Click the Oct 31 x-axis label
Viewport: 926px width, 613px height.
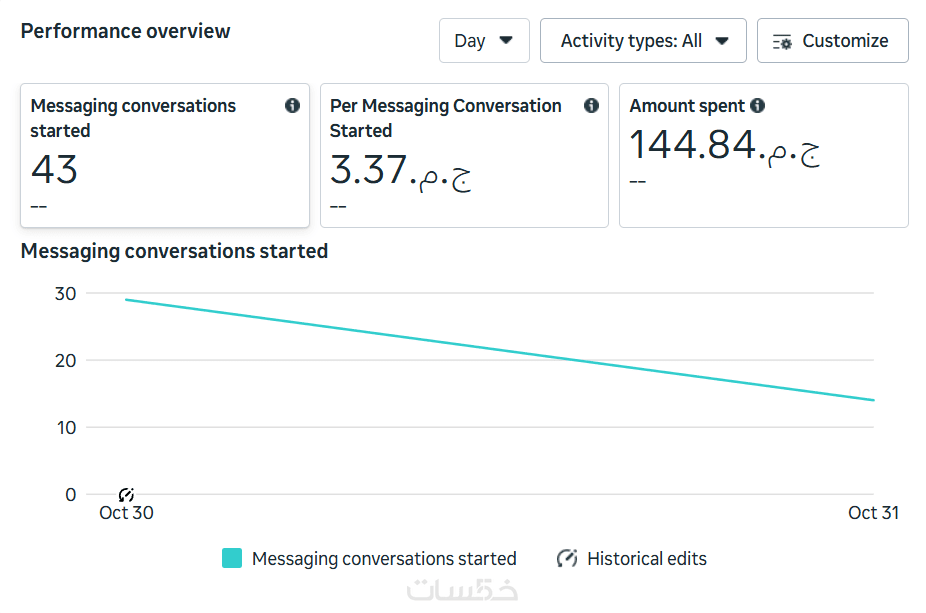coord(873,513)
